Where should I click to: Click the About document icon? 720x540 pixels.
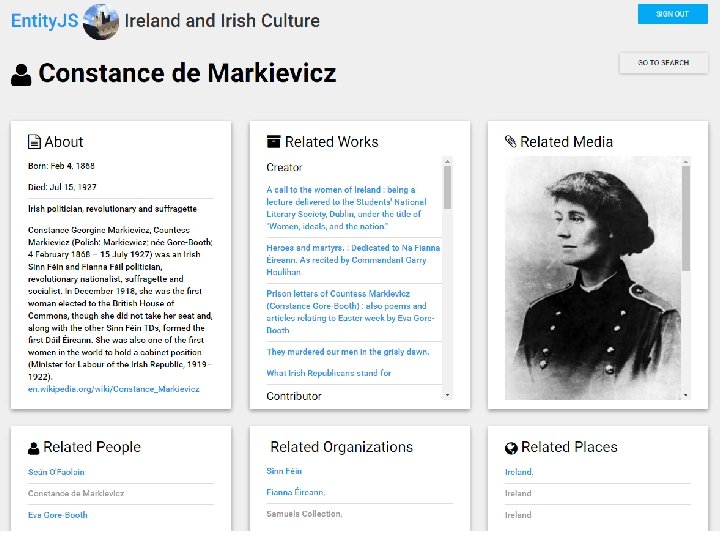tap(34, 142)
